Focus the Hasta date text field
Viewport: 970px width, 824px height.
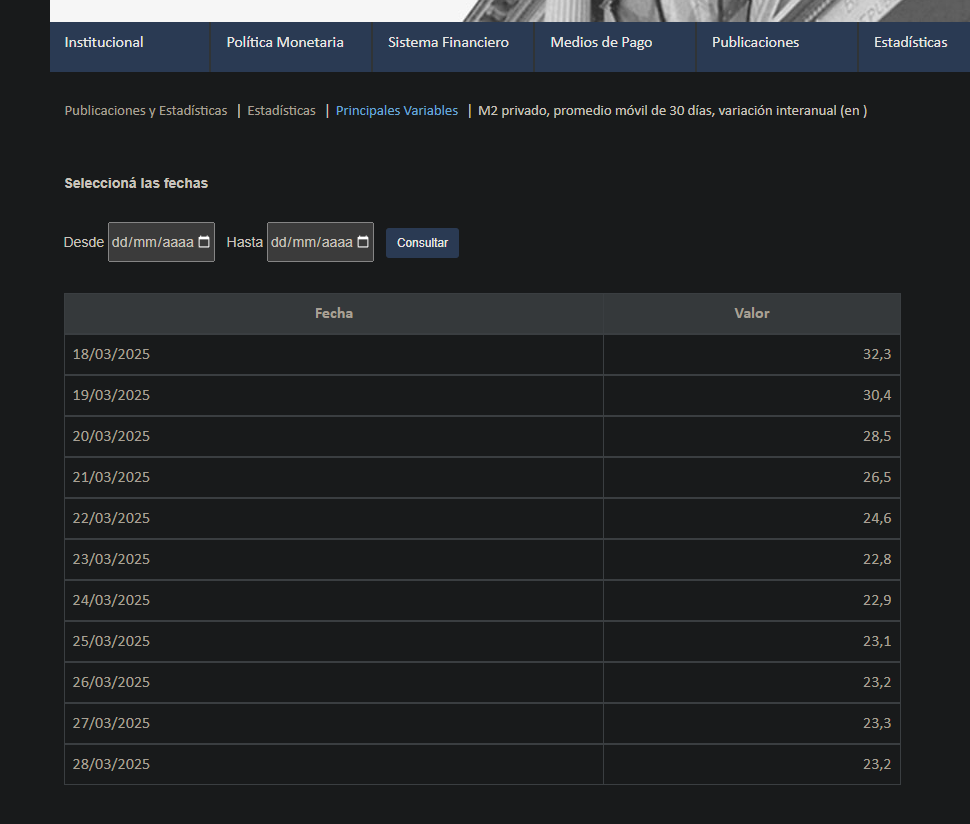pyautogui.click(x=310, y=242)
